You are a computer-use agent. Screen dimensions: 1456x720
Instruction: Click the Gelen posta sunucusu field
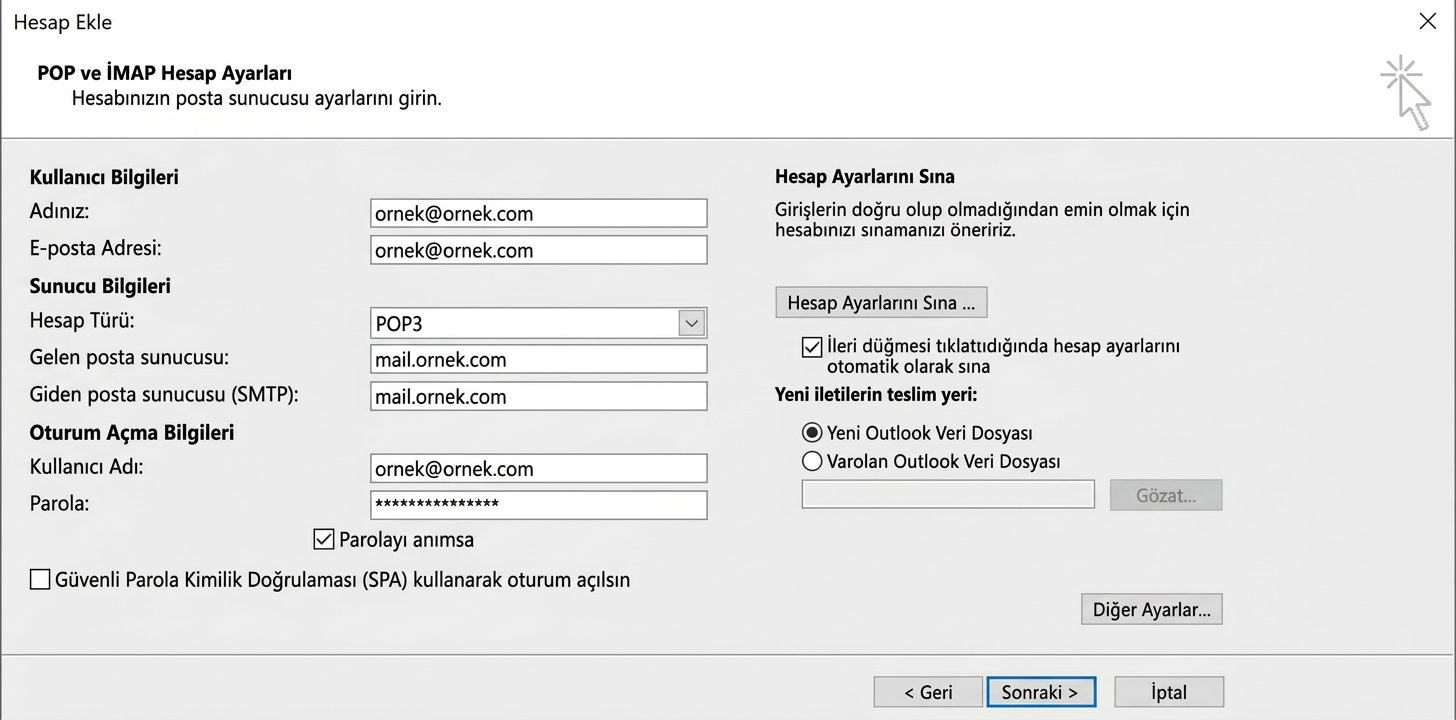[538, 359]
